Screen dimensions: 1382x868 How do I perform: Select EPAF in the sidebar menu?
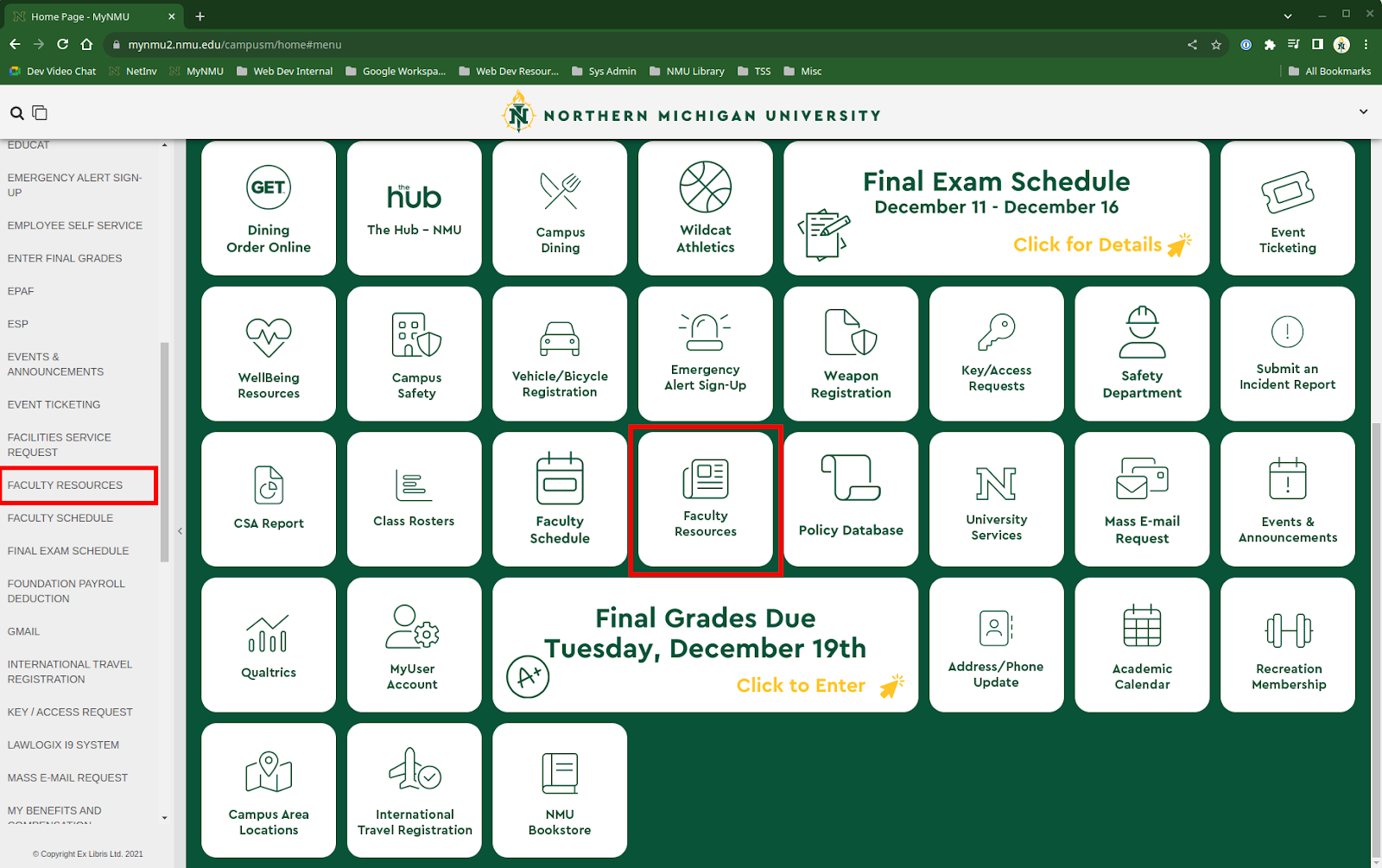pyautogui.click(x=21, y=291)
